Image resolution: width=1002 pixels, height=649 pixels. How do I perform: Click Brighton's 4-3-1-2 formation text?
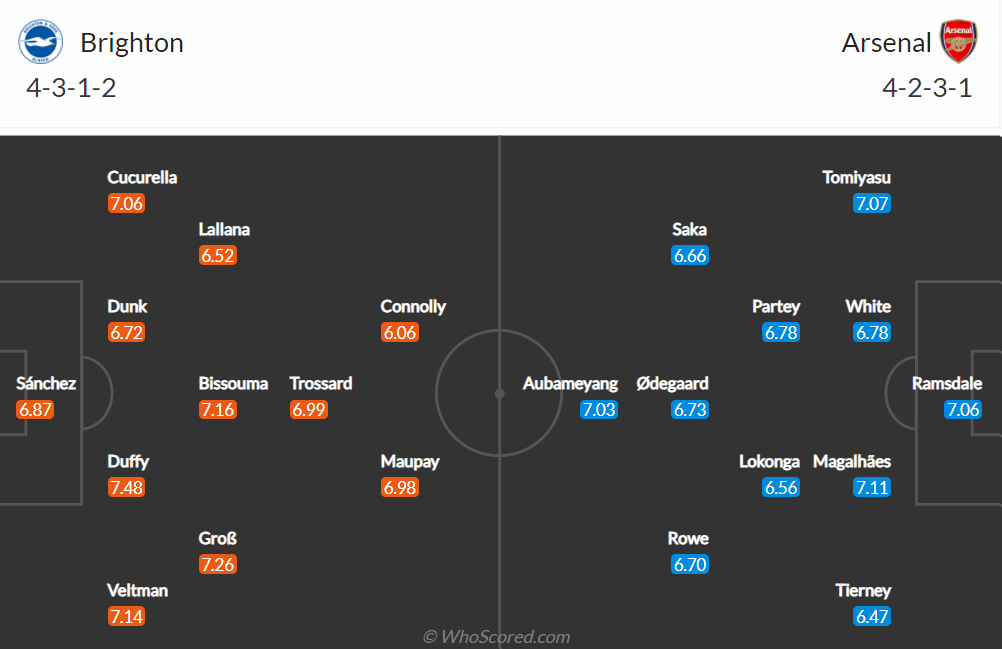click(x=71, y=88)
